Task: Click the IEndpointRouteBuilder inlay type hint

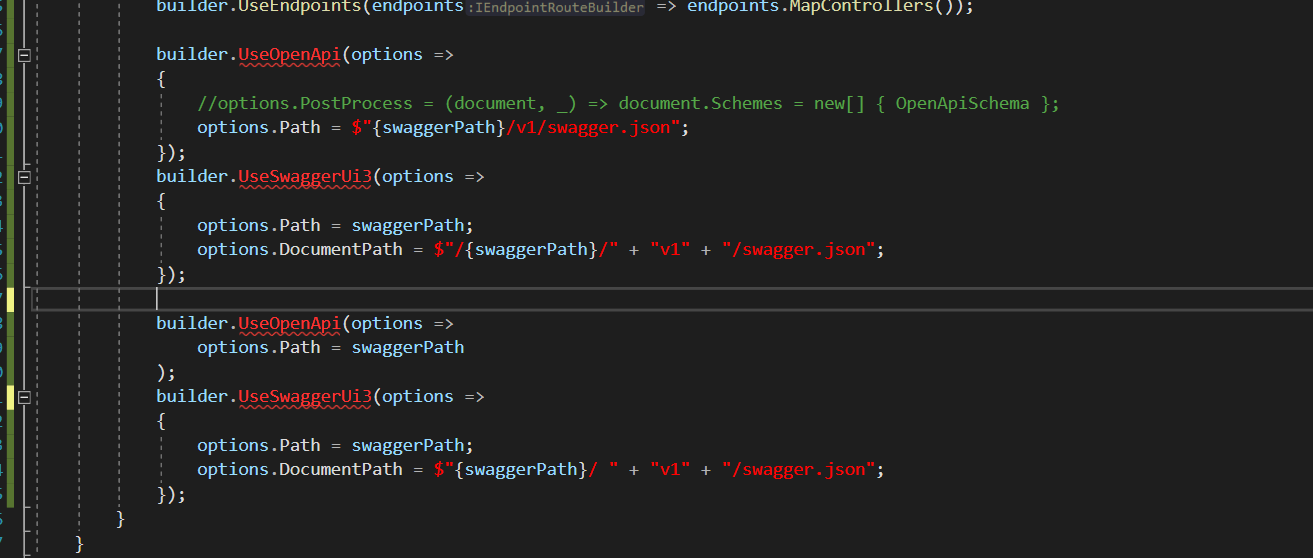Action: pos(555,6)
